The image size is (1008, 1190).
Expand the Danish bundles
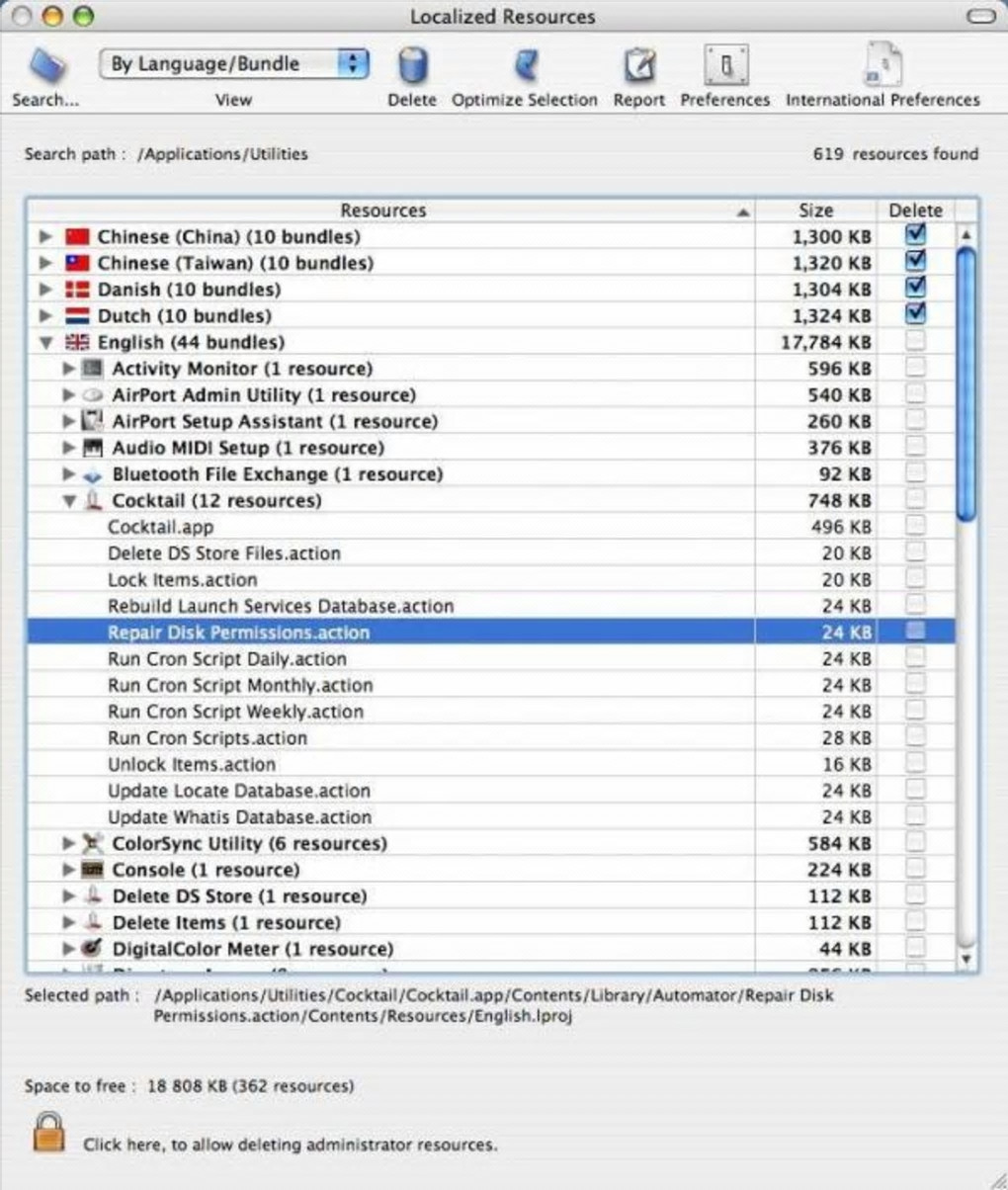pyautogui.click(x=45, y=290)
